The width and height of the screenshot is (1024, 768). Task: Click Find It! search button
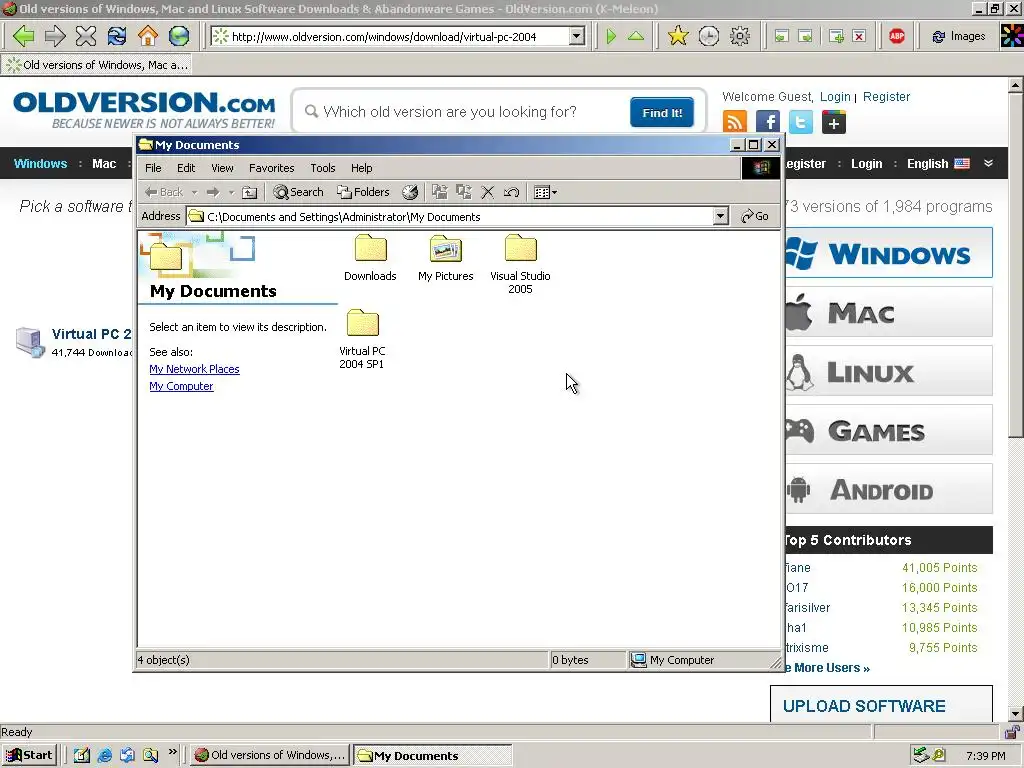(x=662, y=112)
